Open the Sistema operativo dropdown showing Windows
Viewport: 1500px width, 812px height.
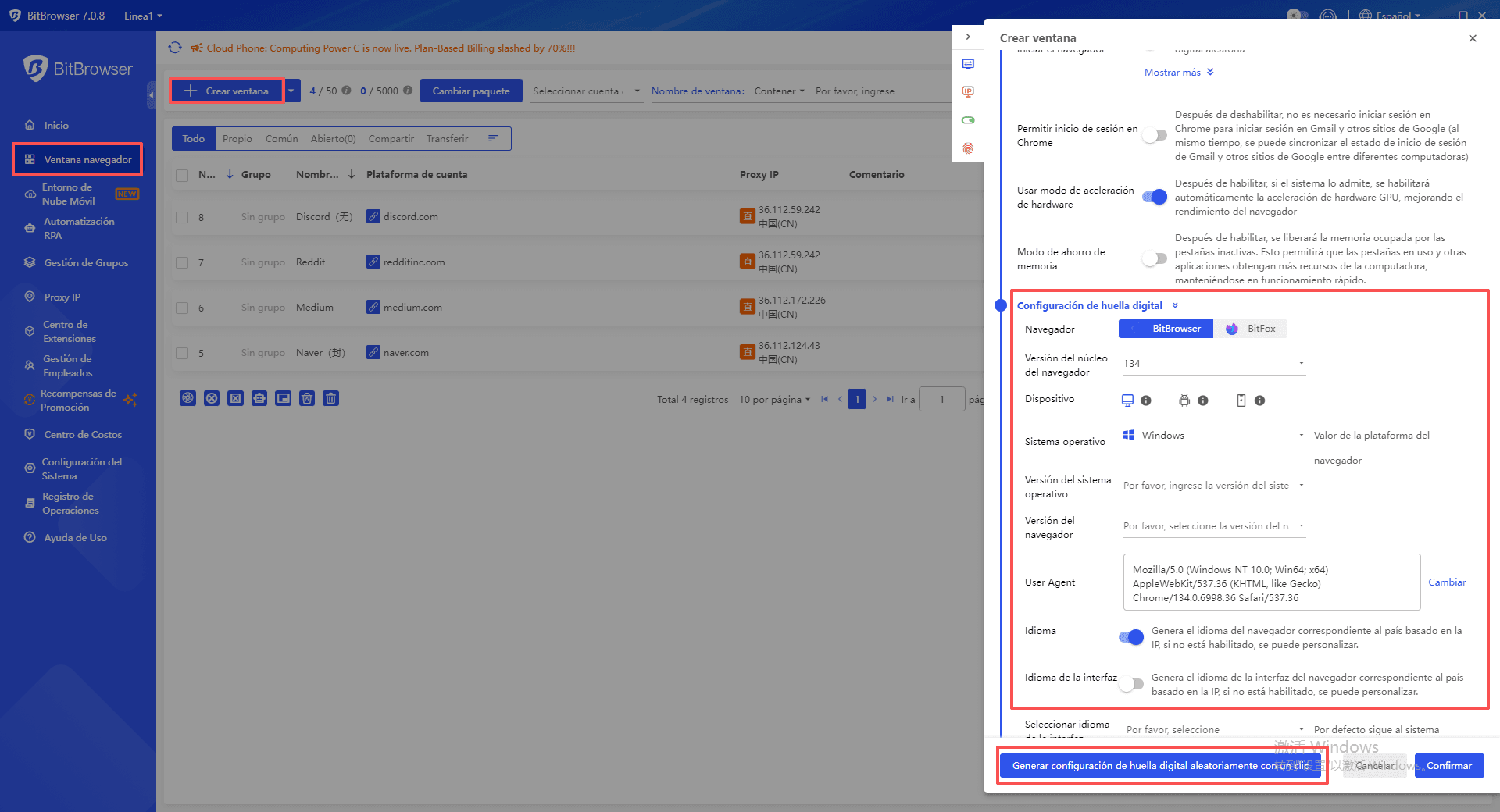click(1212, 435)
